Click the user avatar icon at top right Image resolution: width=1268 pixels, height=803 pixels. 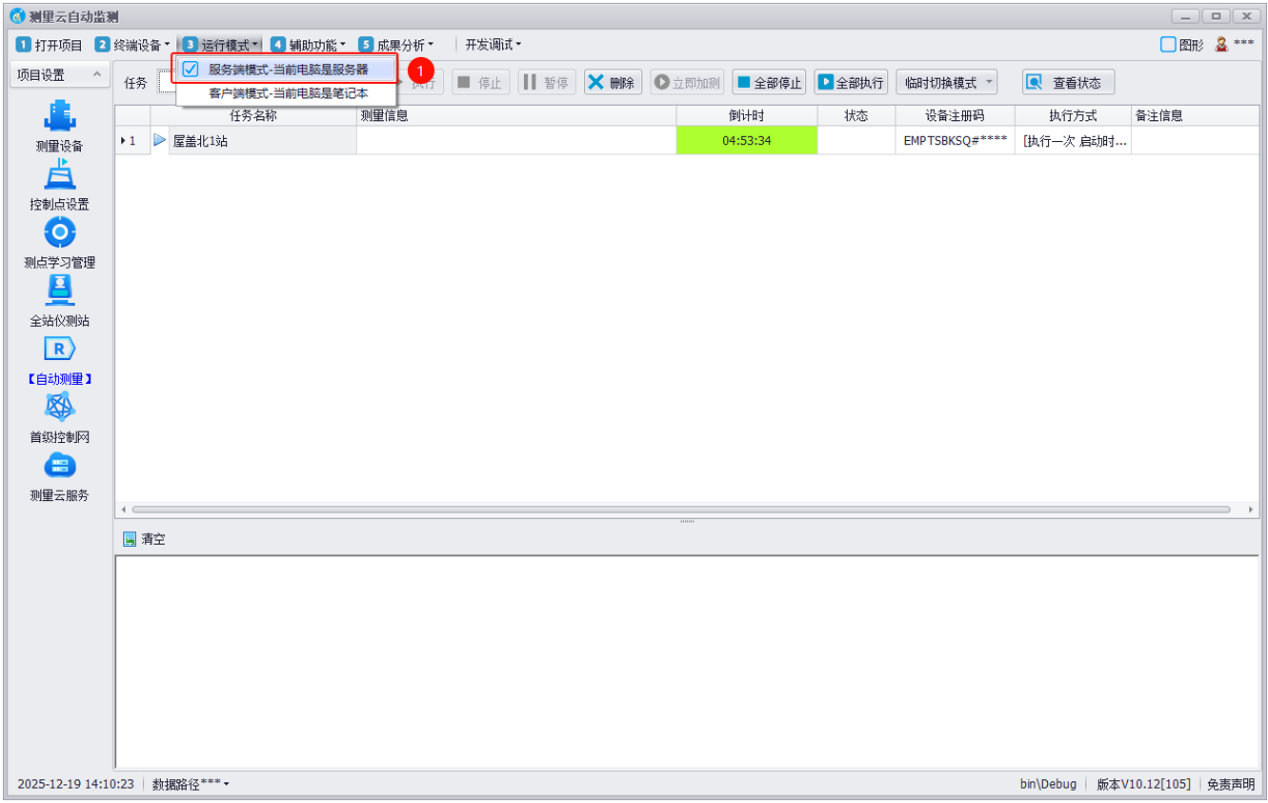point(1221,45)
